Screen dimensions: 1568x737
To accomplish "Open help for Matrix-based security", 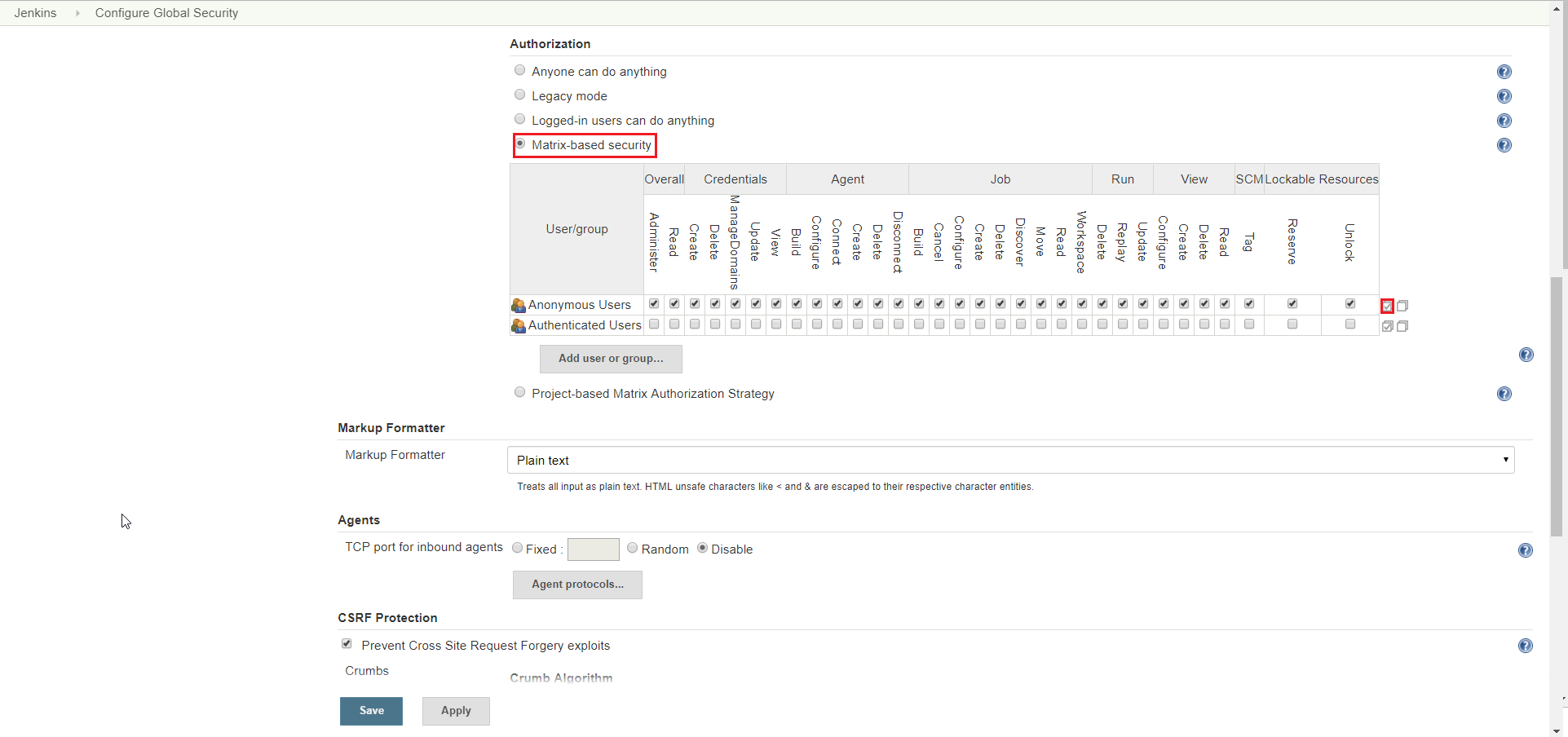I will coord(1504,145).
